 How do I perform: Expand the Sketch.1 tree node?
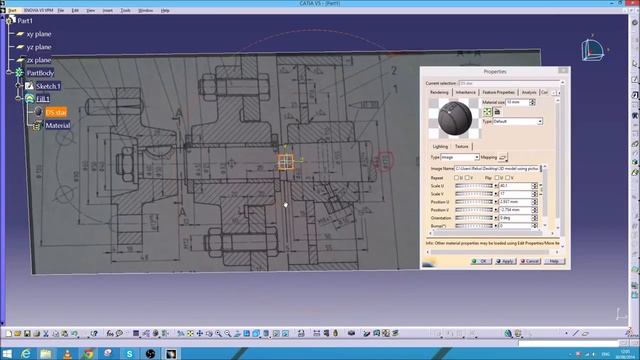(x=18, y=86)
